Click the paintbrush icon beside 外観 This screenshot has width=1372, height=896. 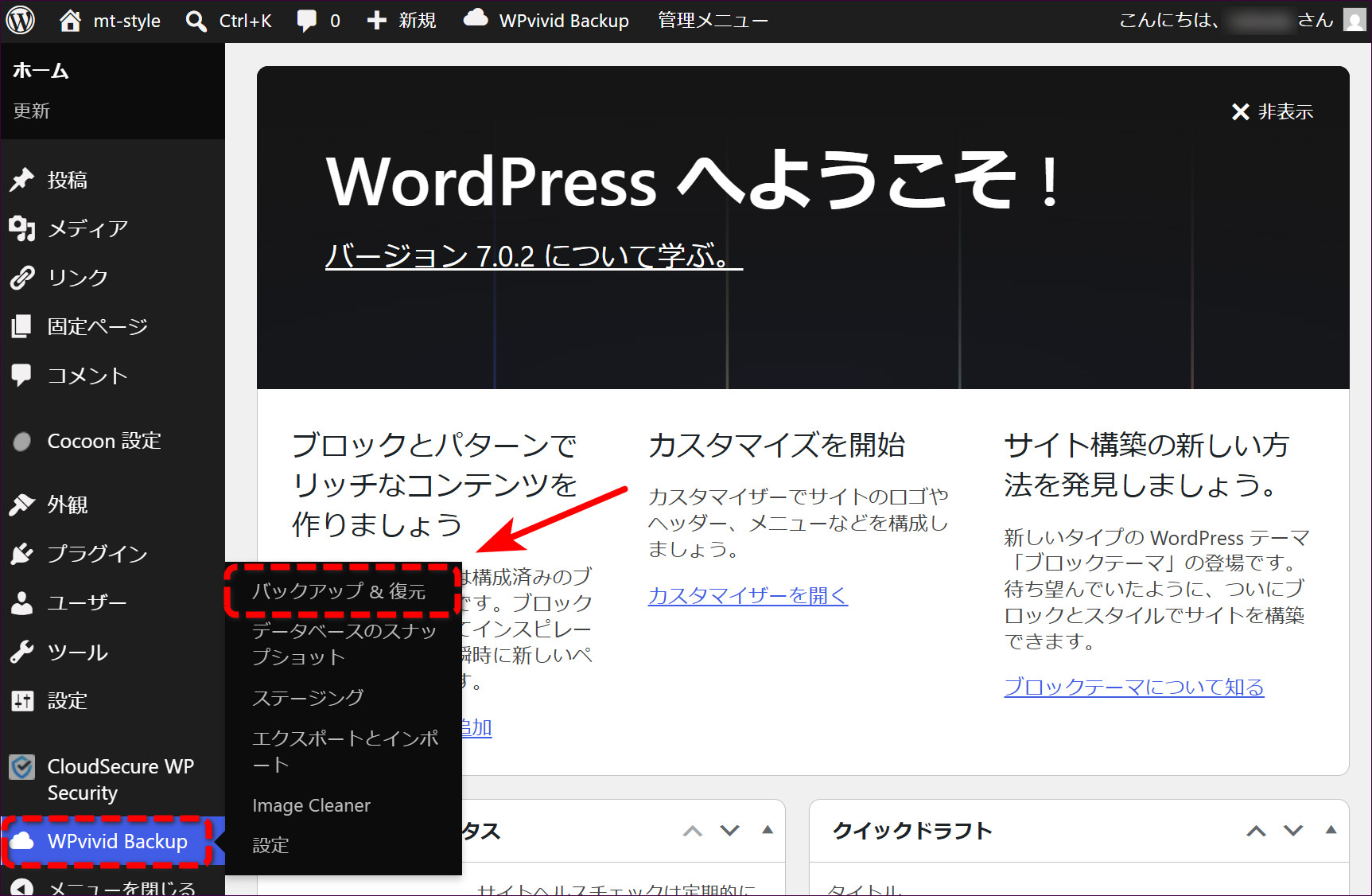pyautogui.click(x=22, y=504)
